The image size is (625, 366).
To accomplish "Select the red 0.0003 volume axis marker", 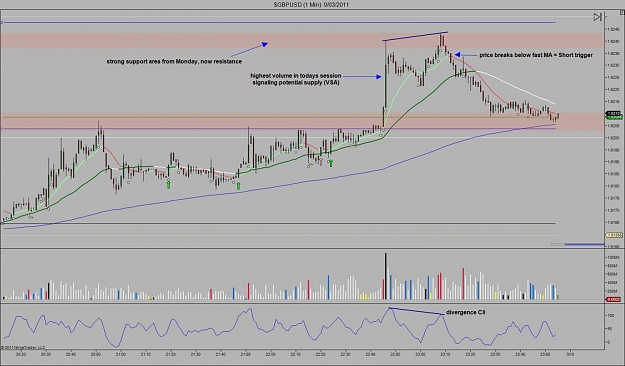I will [x=614, y=299].
